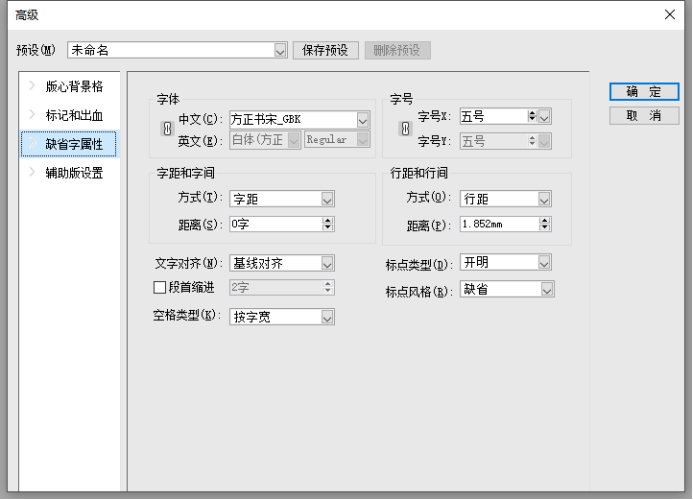Click the 取消 button

click(x=644, y=116)
